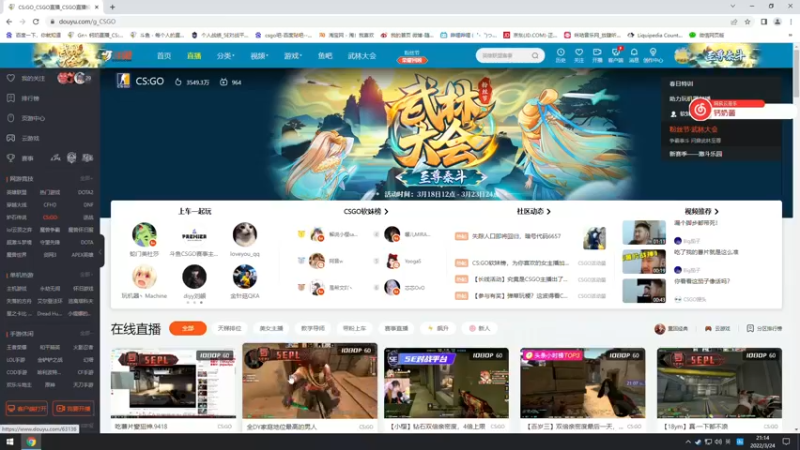Select the 新人 newcomer filter pill

[480, 328]
